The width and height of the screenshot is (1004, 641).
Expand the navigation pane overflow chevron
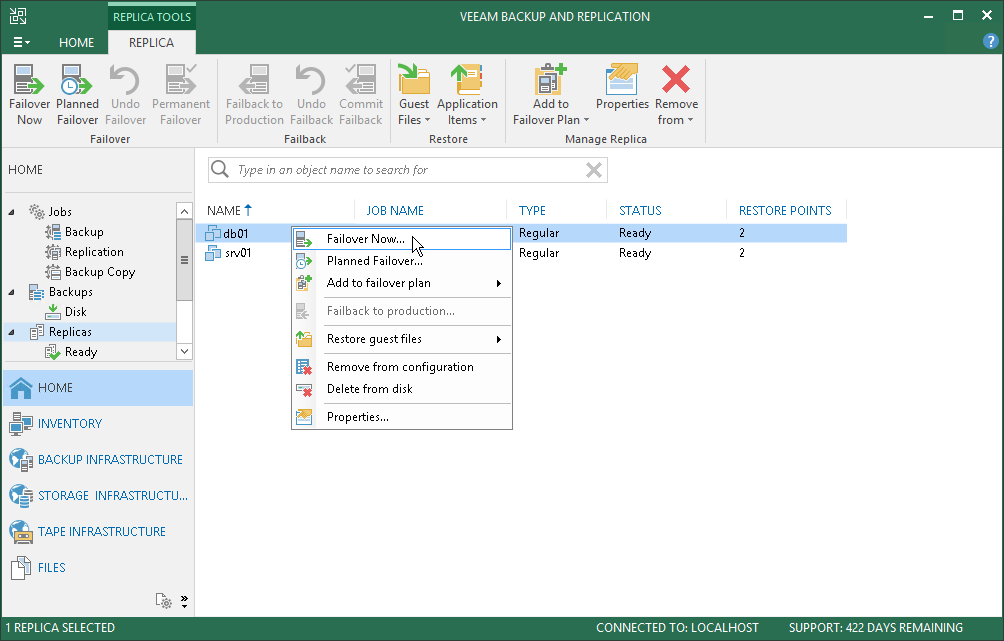coord(184,601)
